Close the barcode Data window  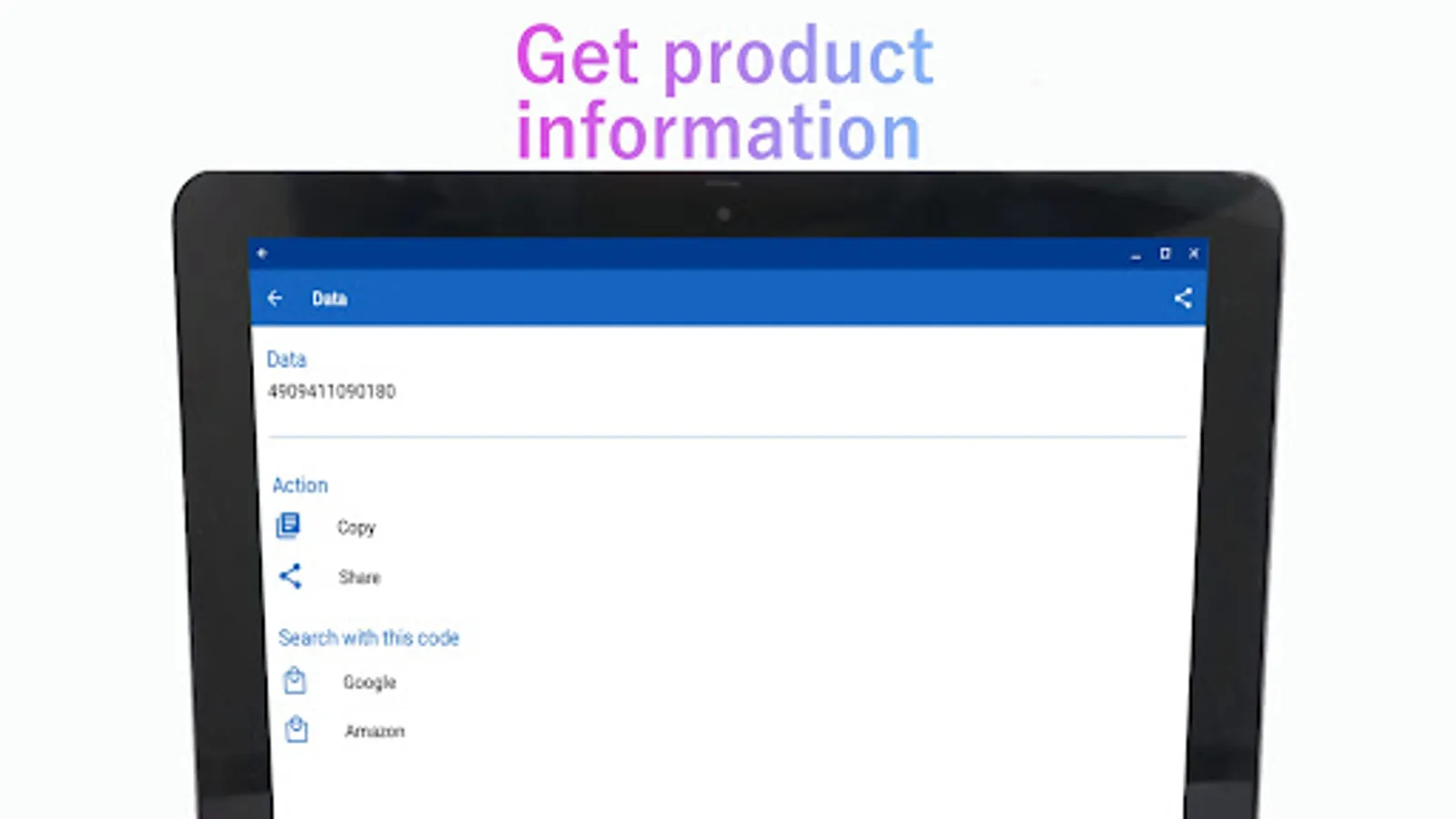[x=1193, y=254]
